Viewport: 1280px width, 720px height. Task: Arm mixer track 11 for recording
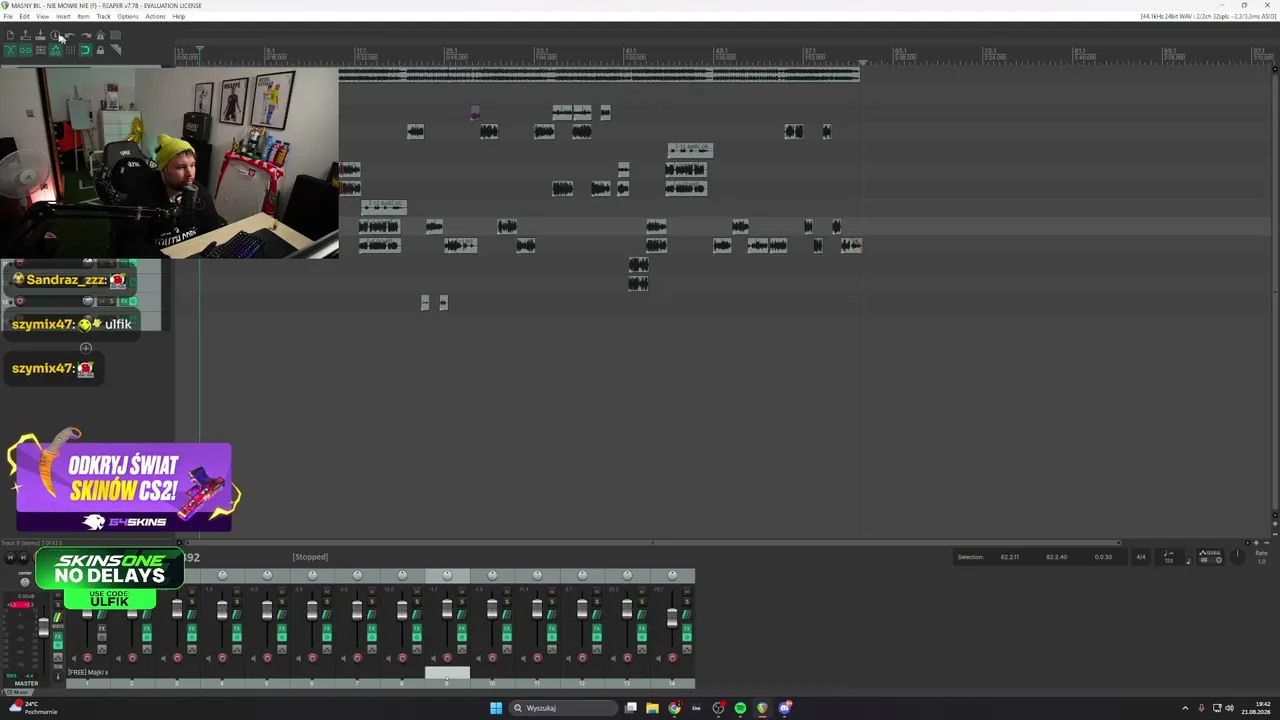click(537, 658)
